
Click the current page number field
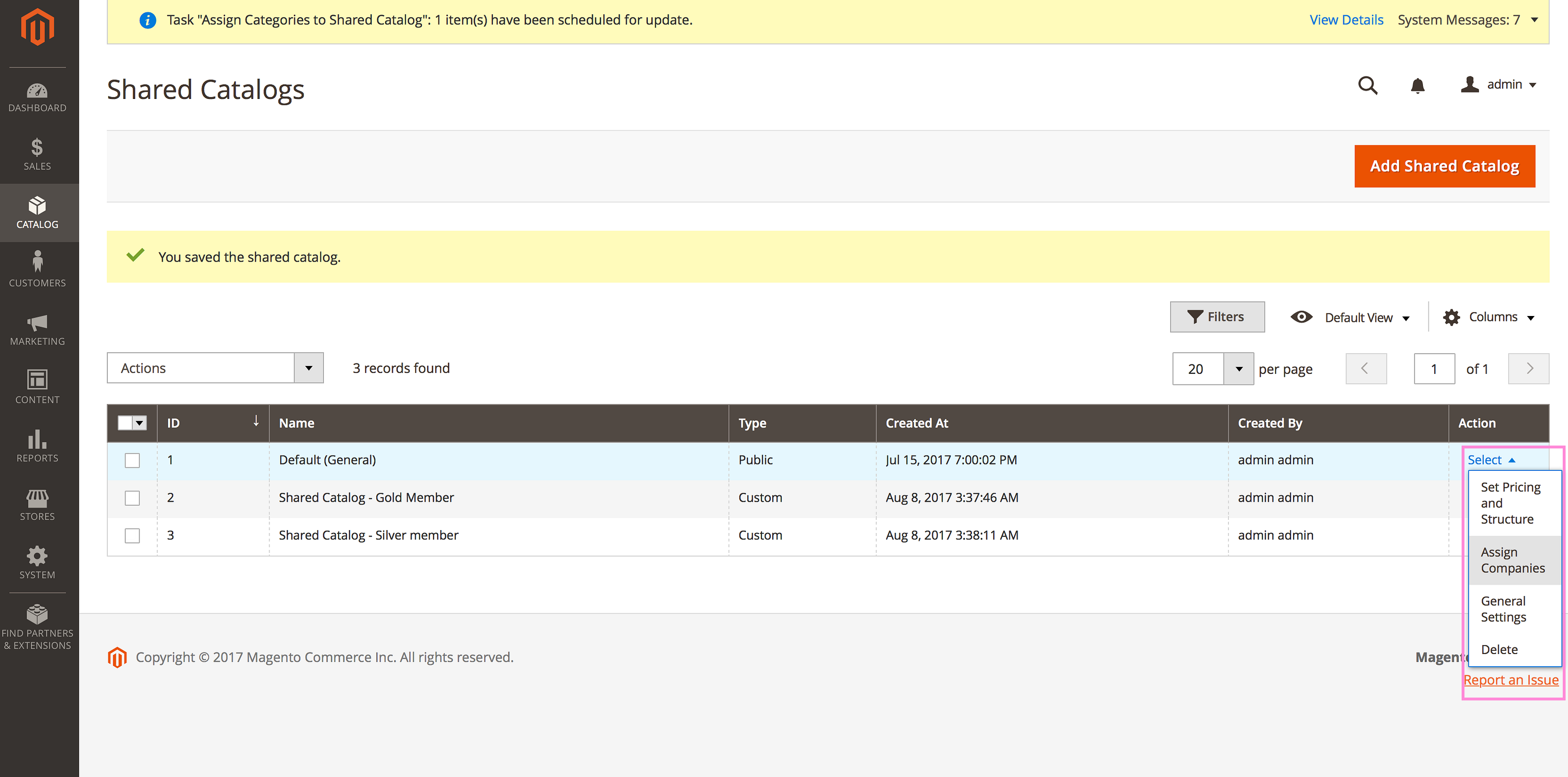pos(1433,369)
